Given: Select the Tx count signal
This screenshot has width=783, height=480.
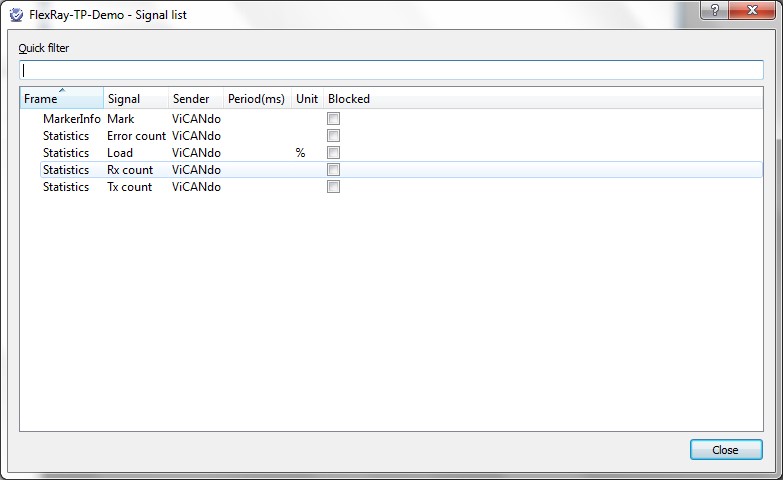Looking at the screenshot, I should point(129,187).
